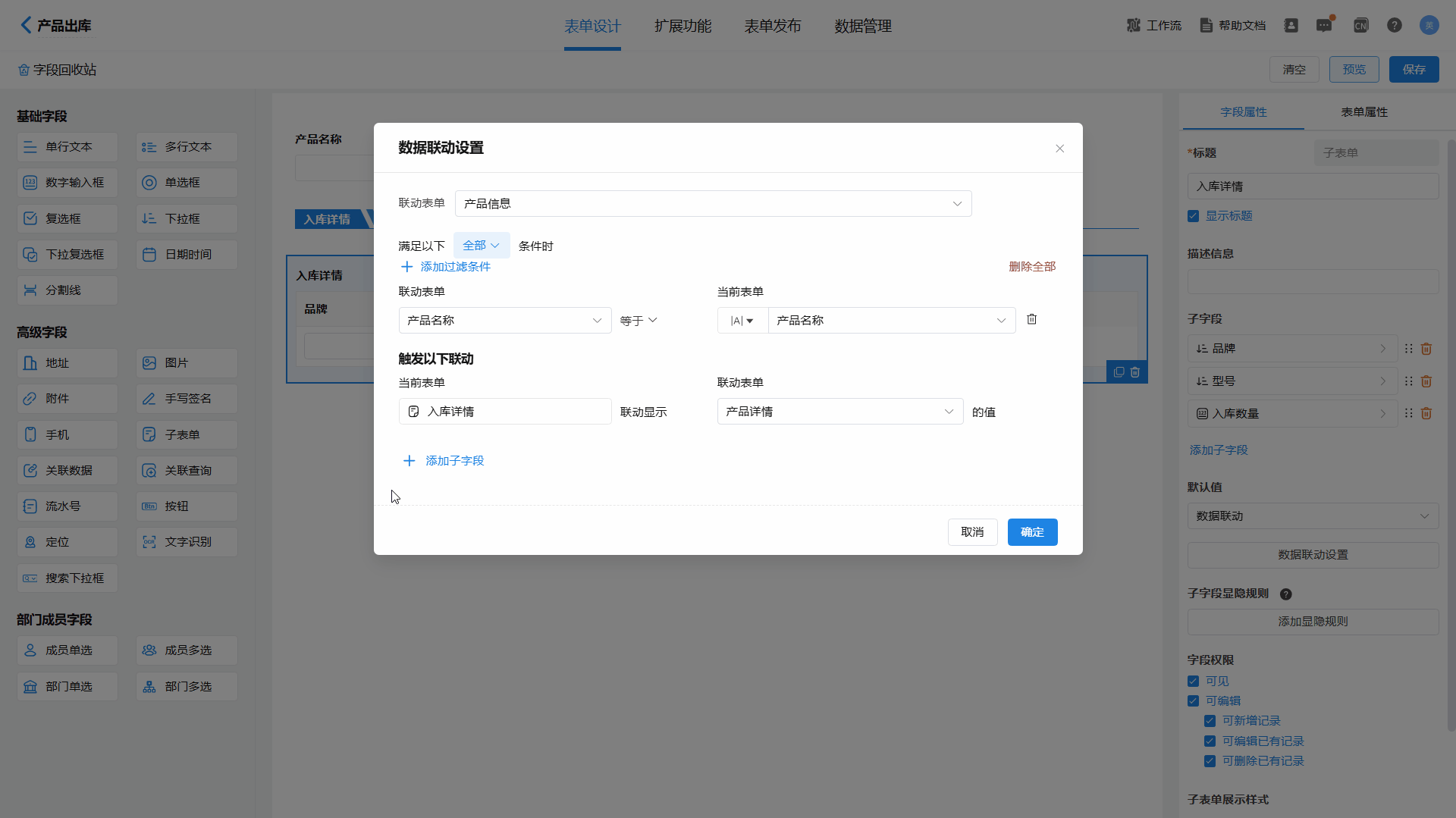The image size is (1456, 818).
Task: Switch to the 扩展功能 tab
Action: [x=682, y=27]
